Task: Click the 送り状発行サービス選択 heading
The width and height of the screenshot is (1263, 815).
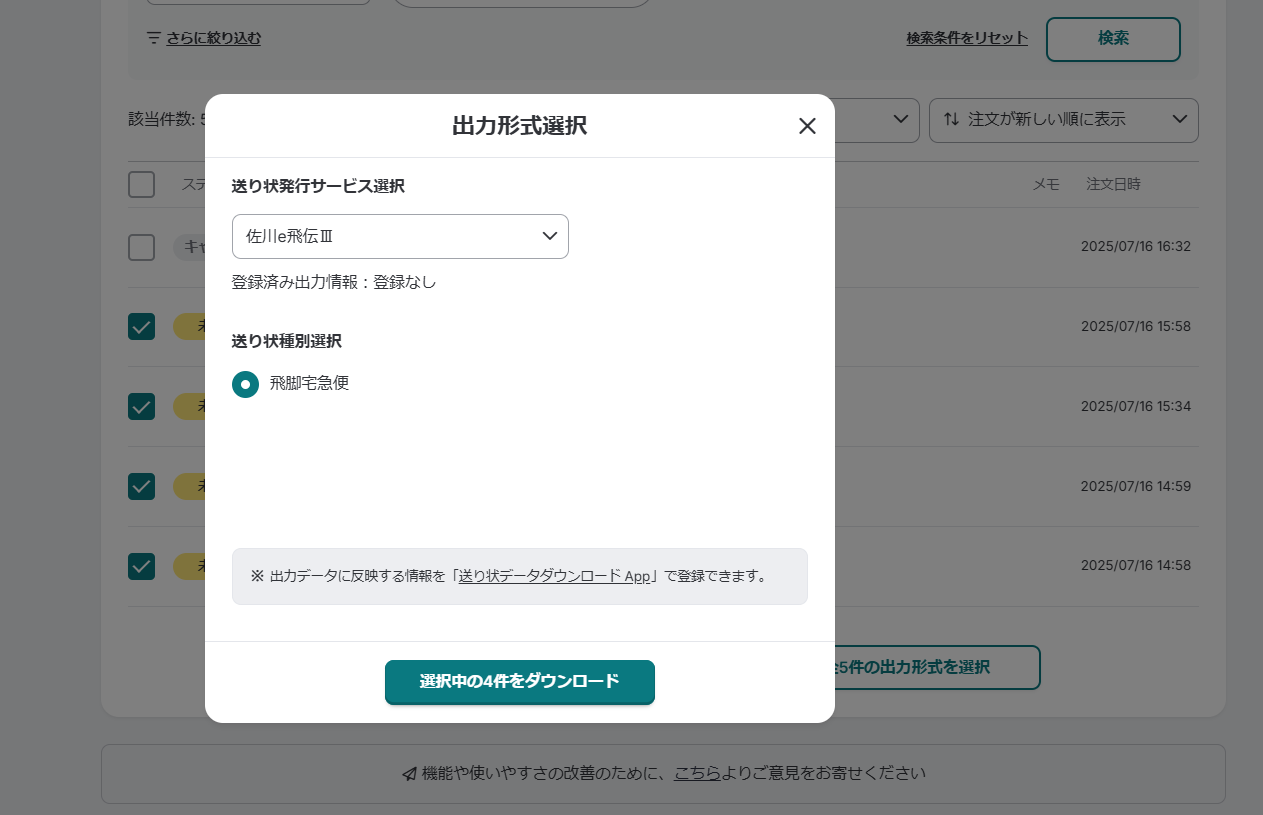Action: [318, 186]
